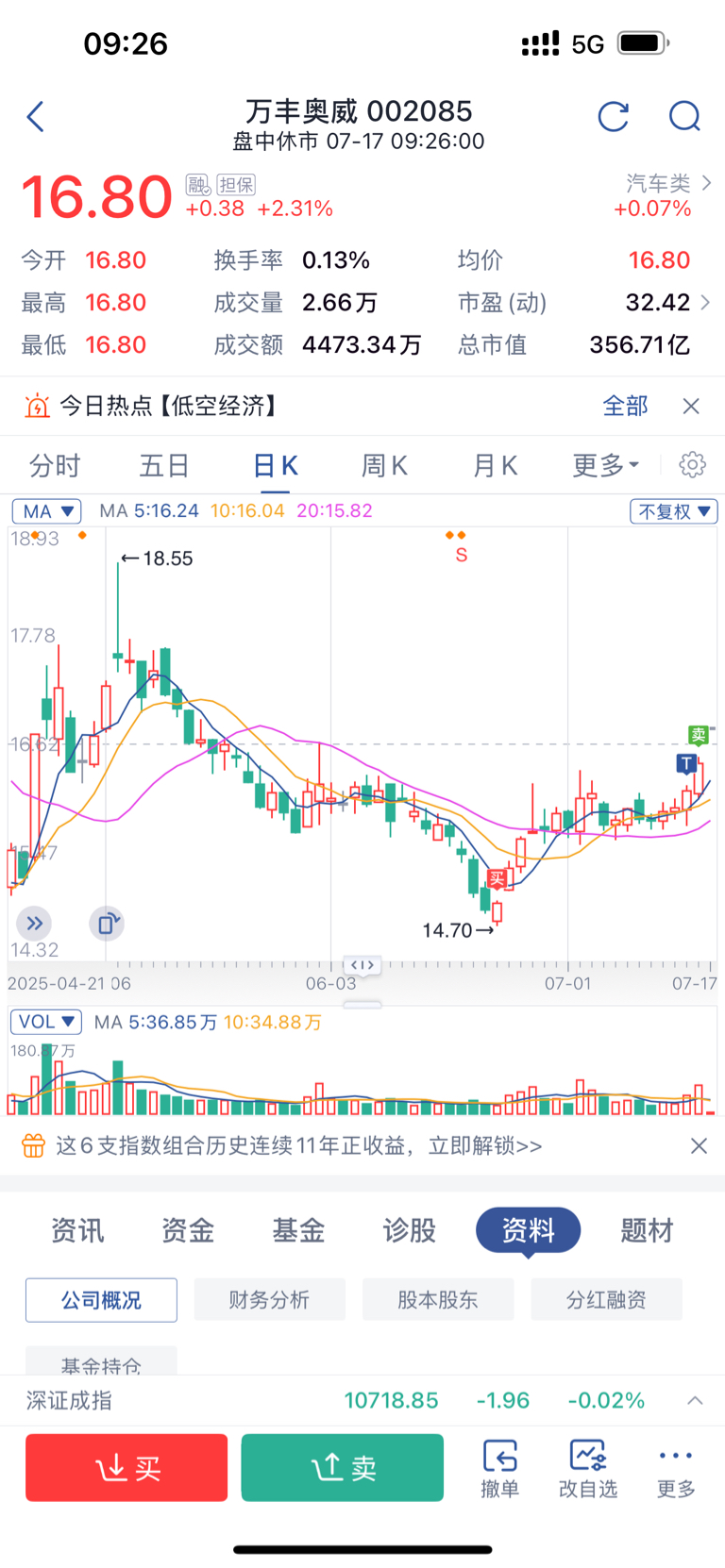
Task: Select 基金持仓 sub-tab
Action: (x=101, y=1360)
